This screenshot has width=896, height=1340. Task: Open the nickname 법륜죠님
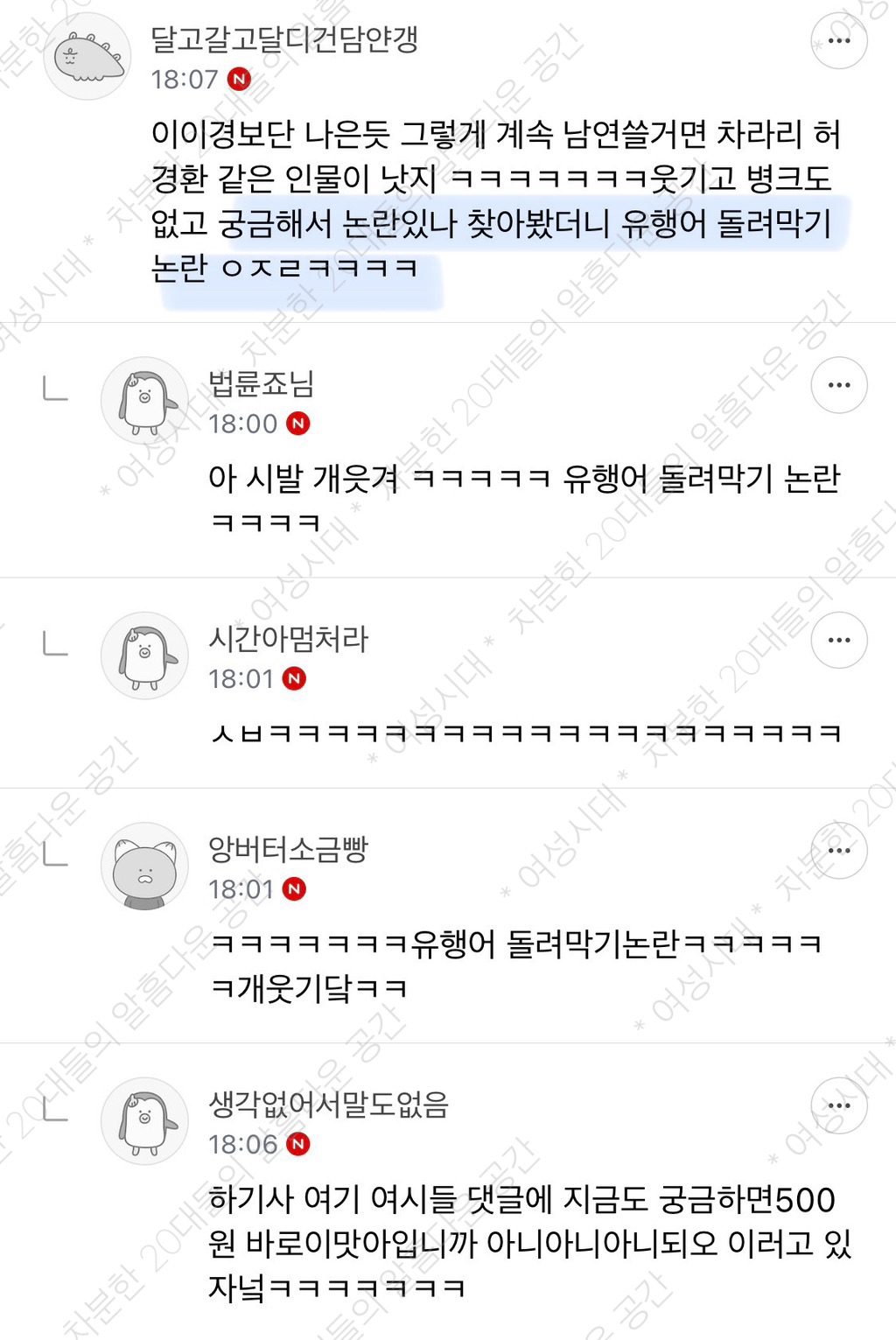(x=261, y=383)
